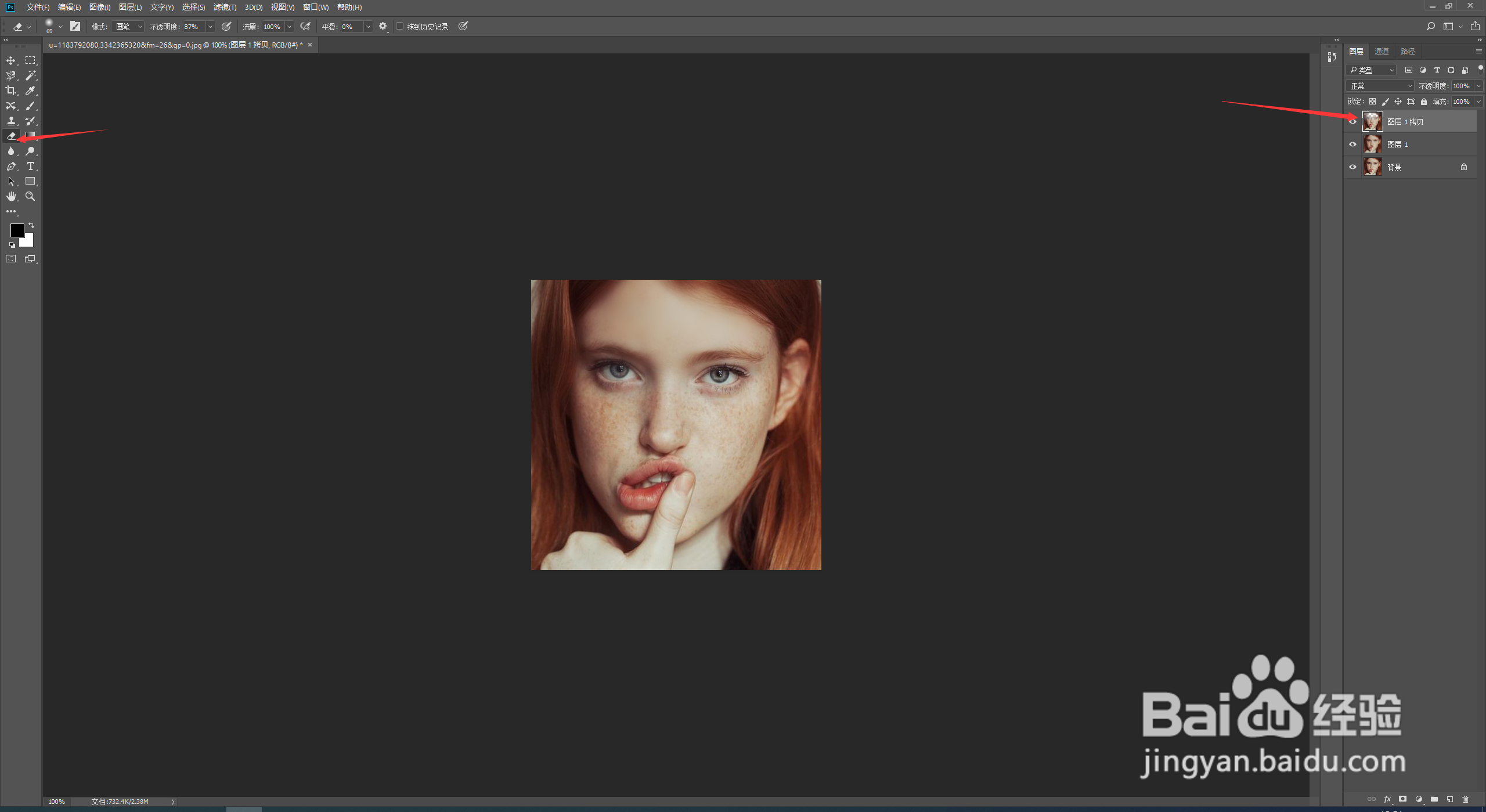Select the Magic Wand tool

(30, 75)
